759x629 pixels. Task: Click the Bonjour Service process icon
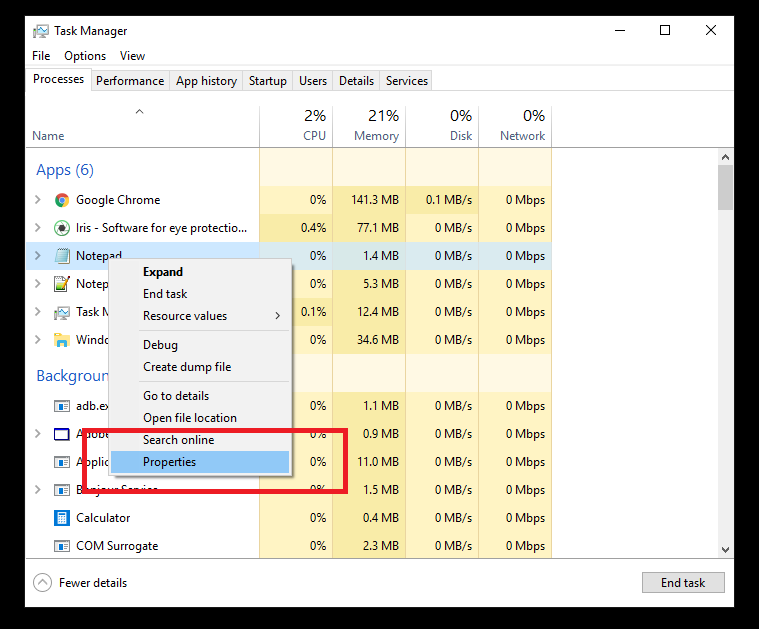[61, 490]
